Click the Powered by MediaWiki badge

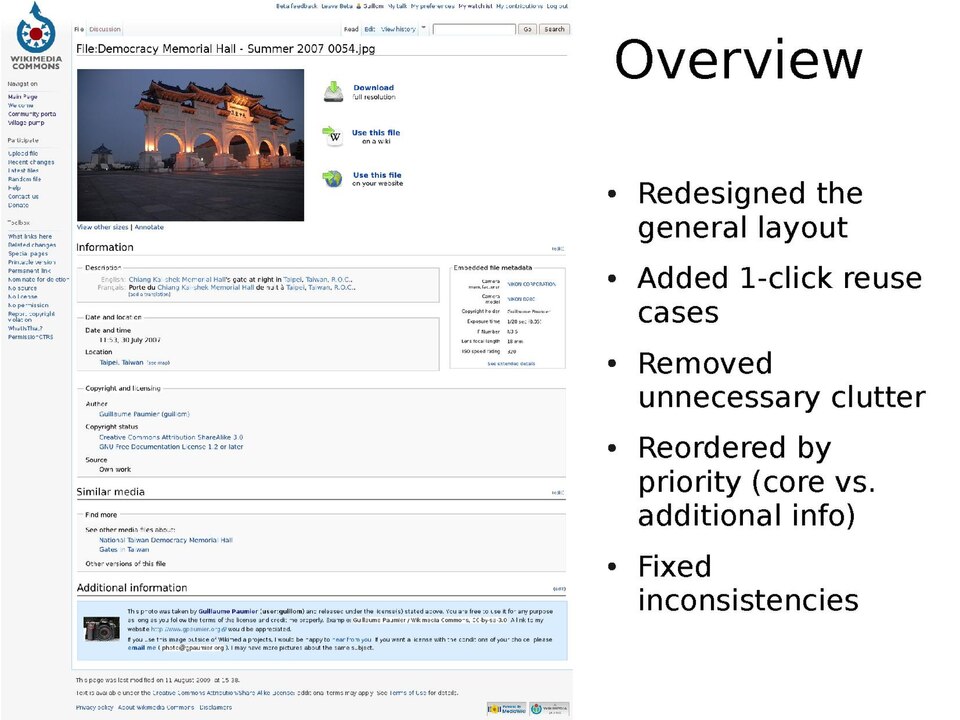point(506,708)
